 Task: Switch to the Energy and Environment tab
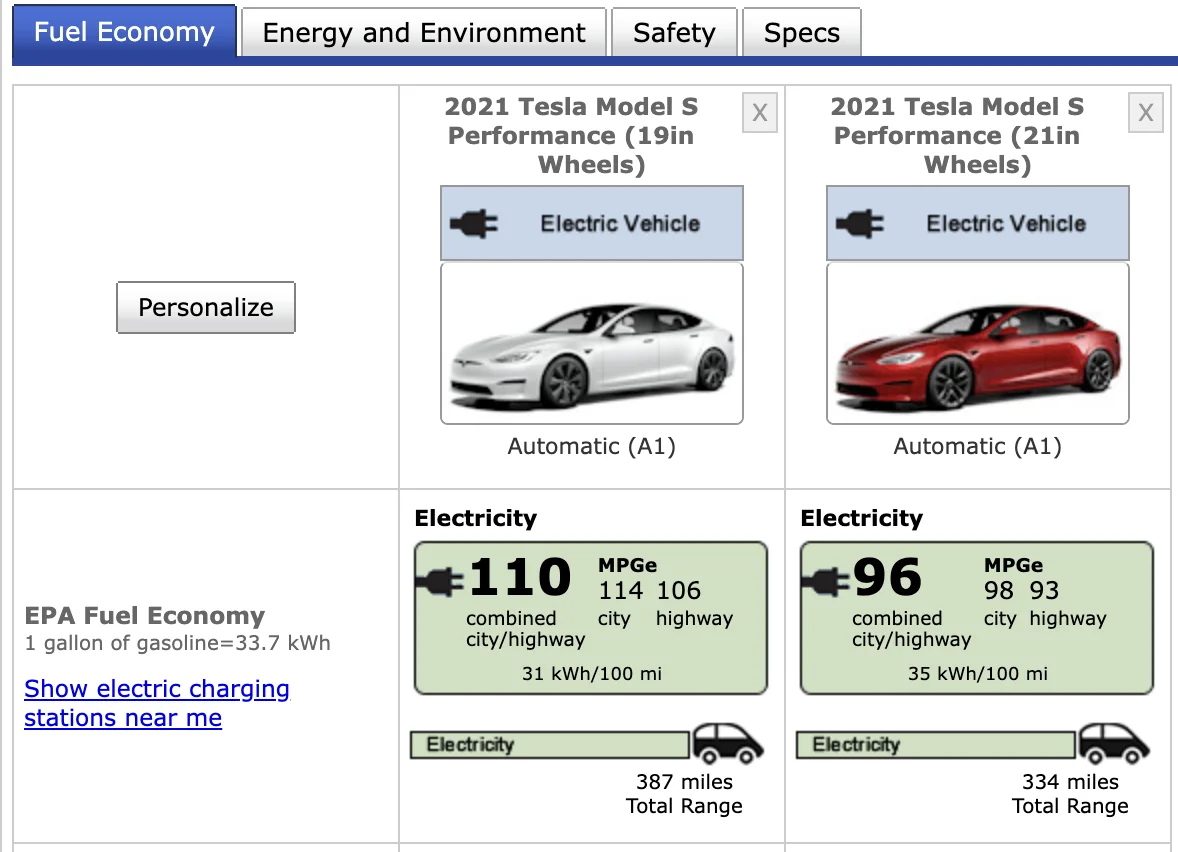(422, 32)
